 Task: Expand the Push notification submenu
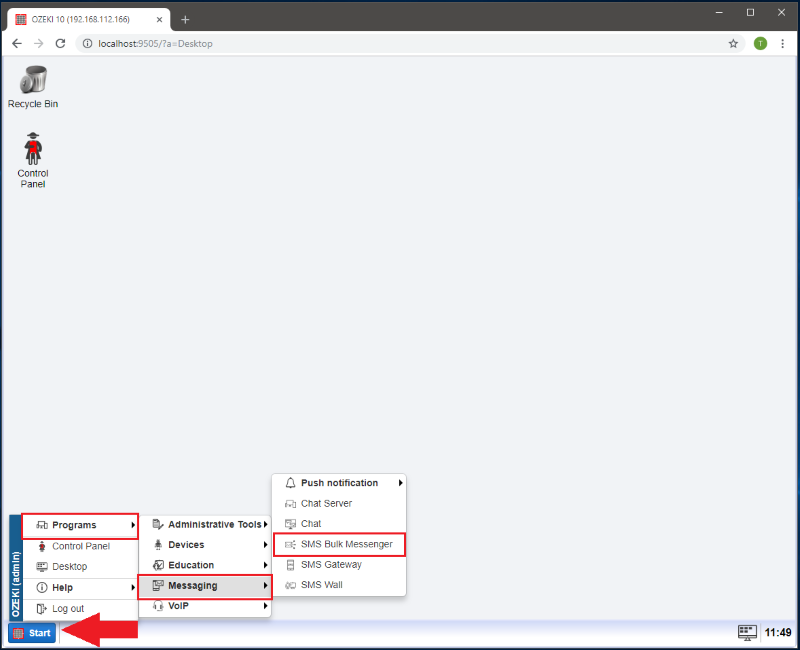(340, 483)
